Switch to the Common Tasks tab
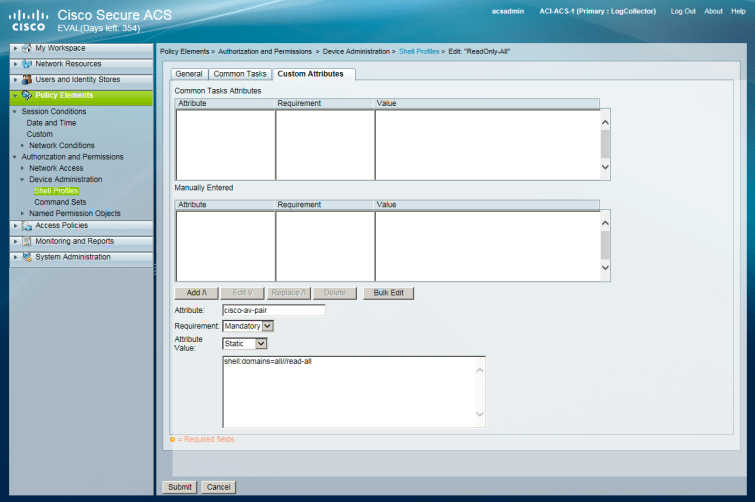 point(240,74)
